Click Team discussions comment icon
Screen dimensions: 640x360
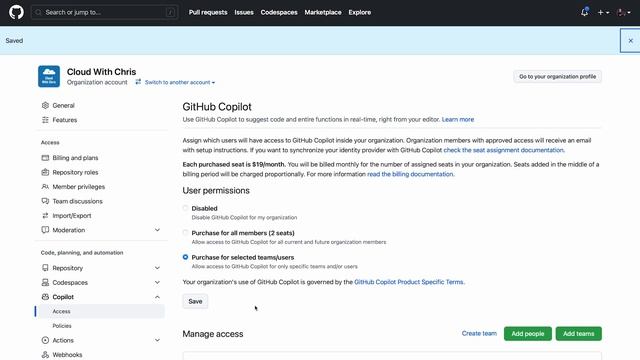[45, 201]
